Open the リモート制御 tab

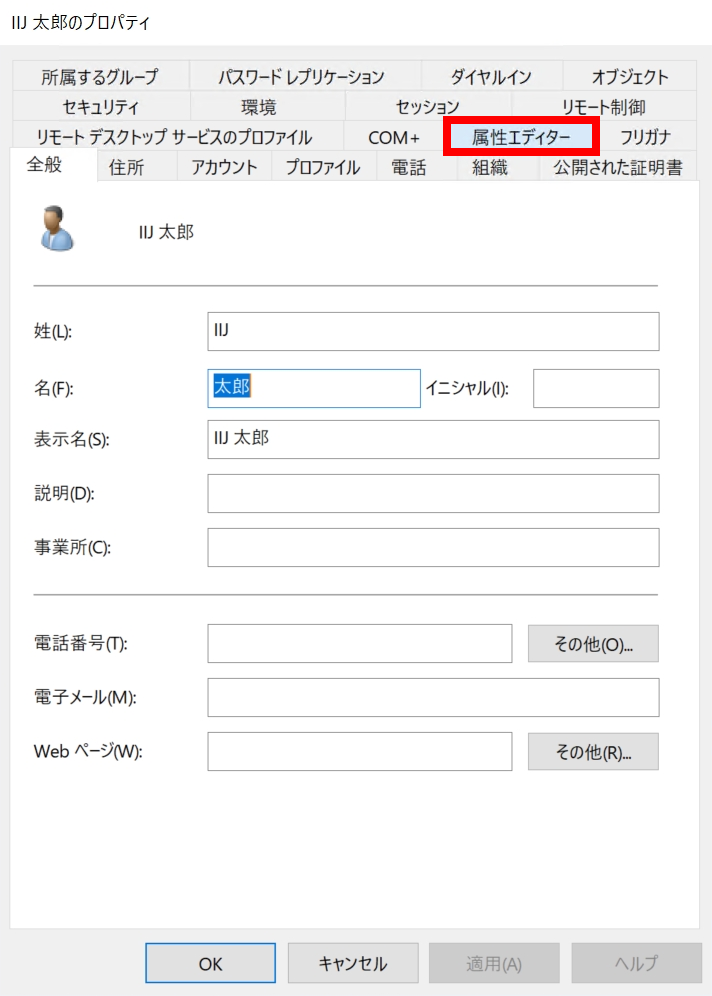pyautogui.click(x=604, y=107)
